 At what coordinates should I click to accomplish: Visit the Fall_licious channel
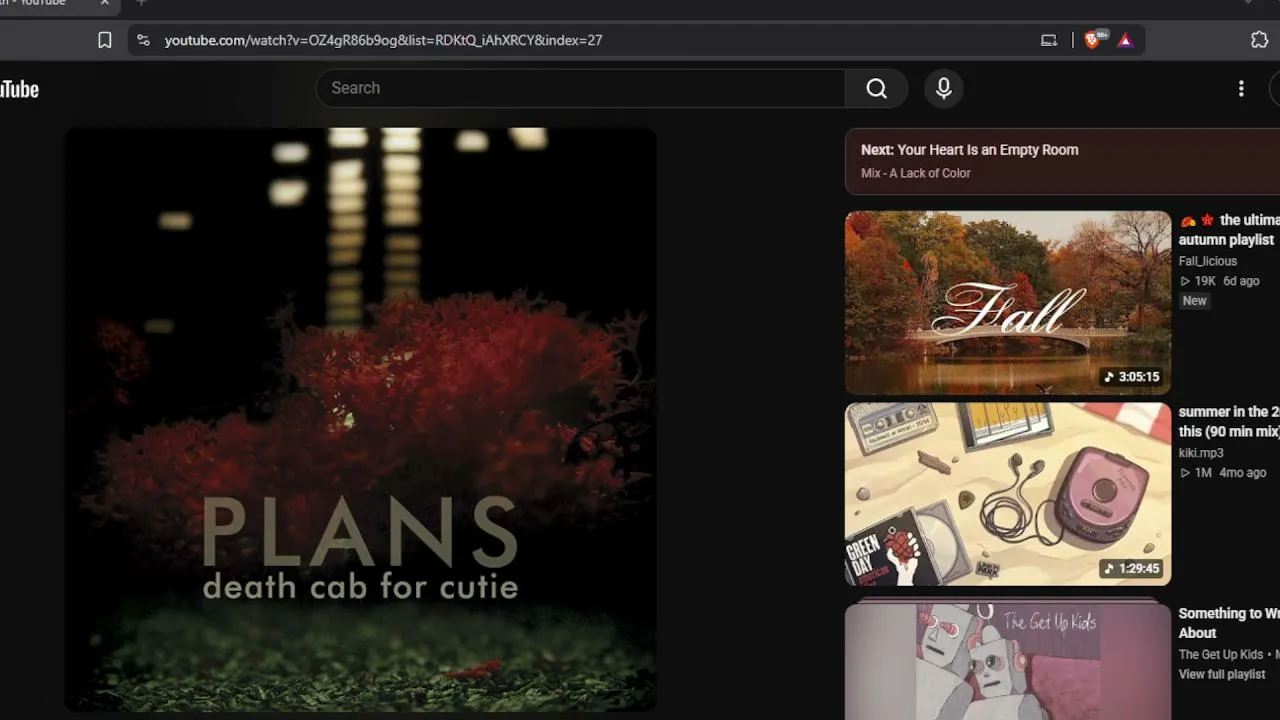(x=1208, y=261)
